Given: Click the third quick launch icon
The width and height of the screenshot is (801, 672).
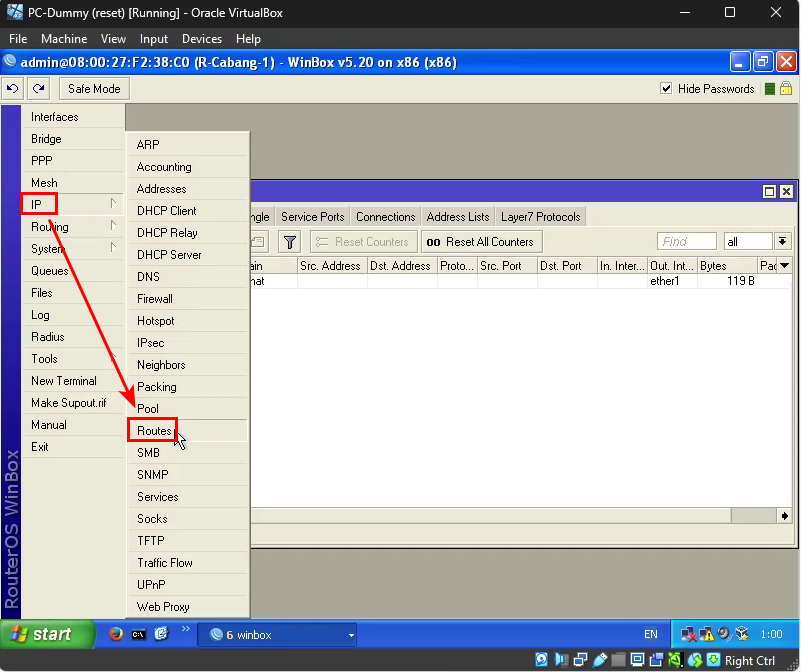Looking at the screenshot, I should pos(161,634).
